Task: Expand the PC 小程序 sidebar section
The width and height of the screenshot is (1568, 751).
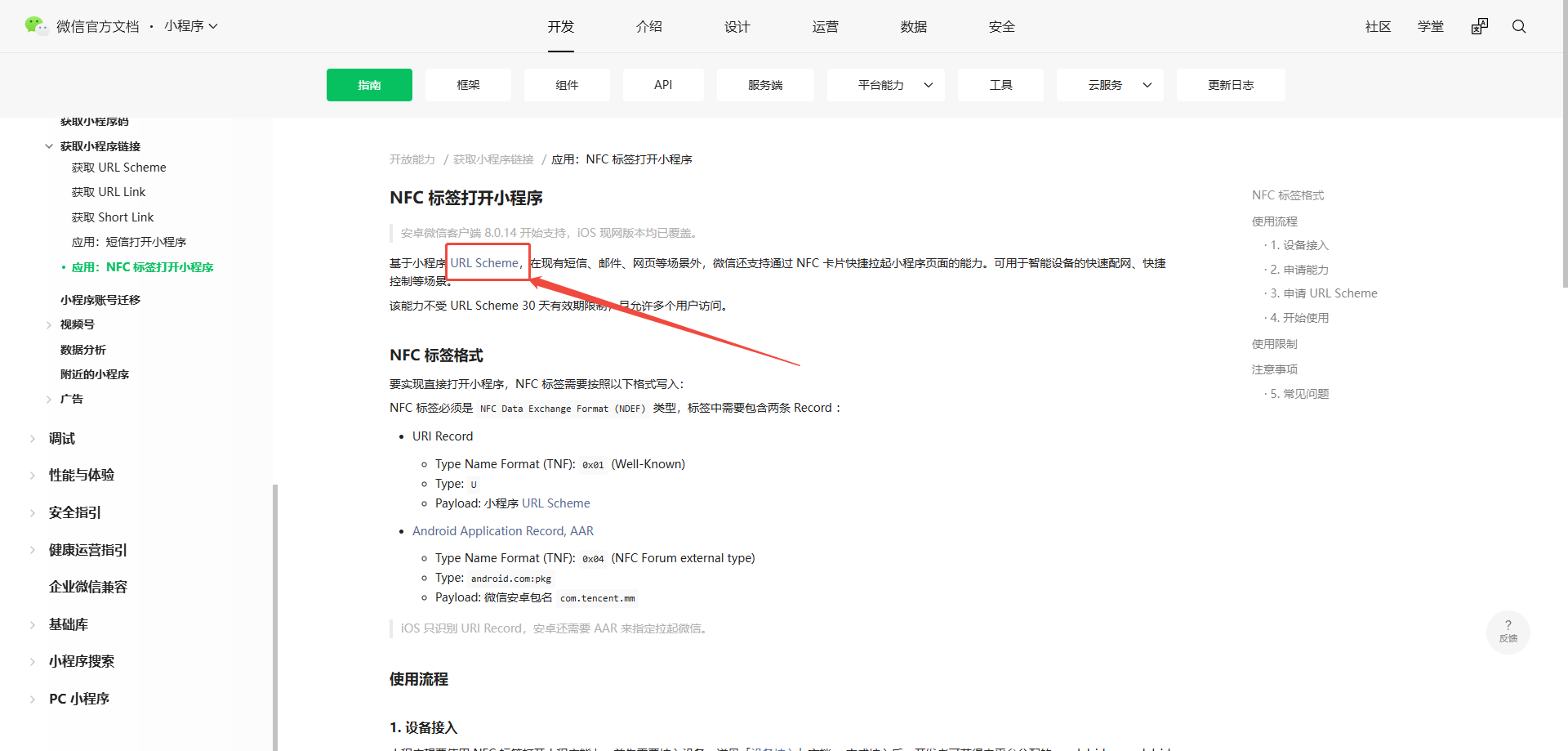Action: click(33, 700)
